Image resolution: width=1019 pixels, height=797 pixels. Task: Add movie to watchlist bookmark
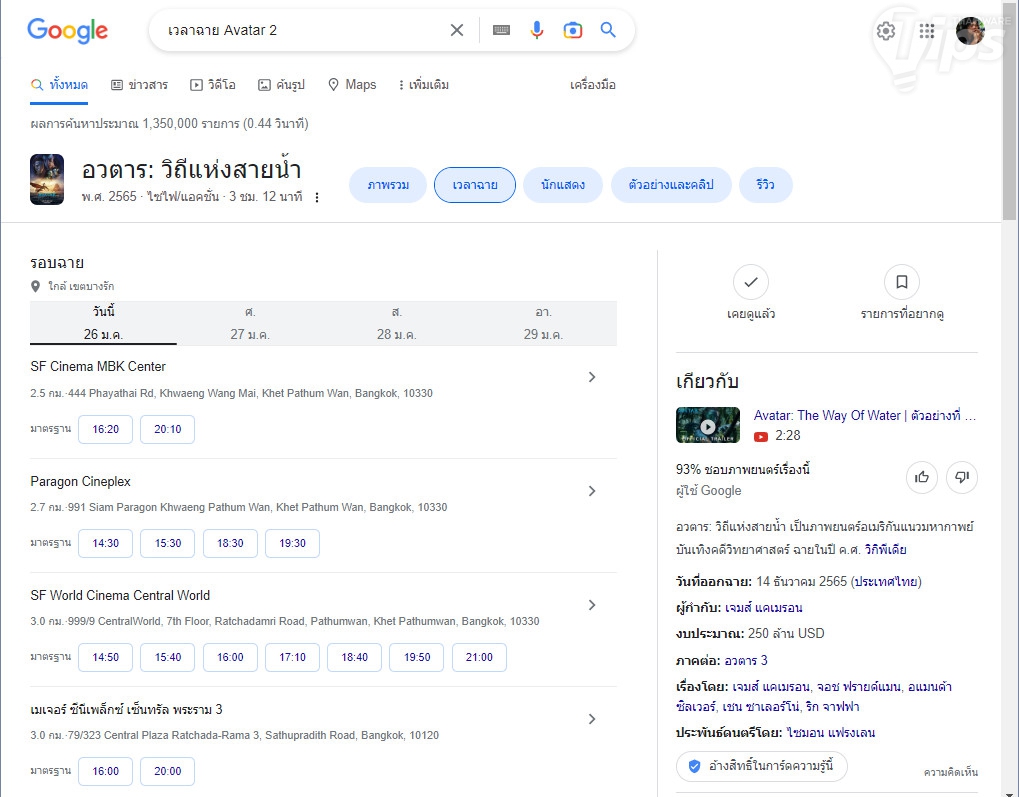click(x=902, y=283)
